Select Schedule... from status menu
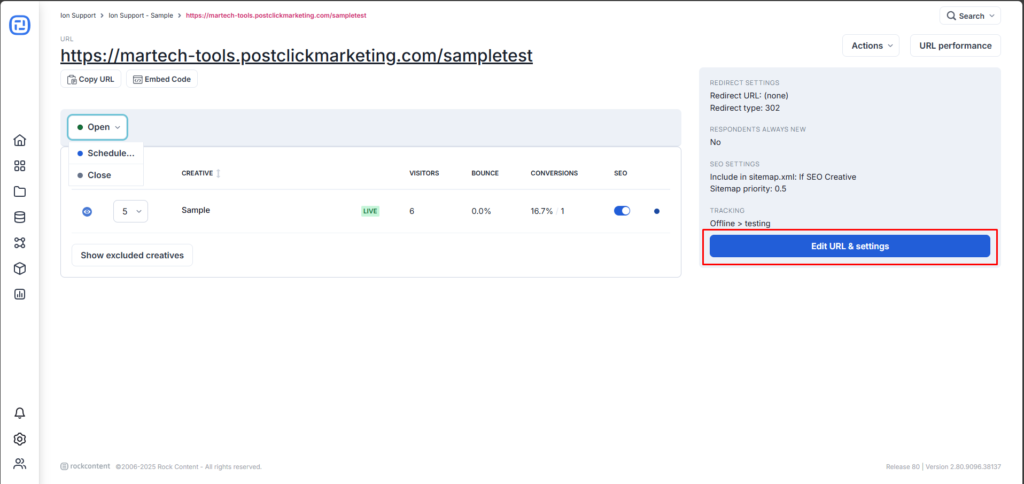The image size is (1024, 484). pyautogui.click(x=106, y=153)
